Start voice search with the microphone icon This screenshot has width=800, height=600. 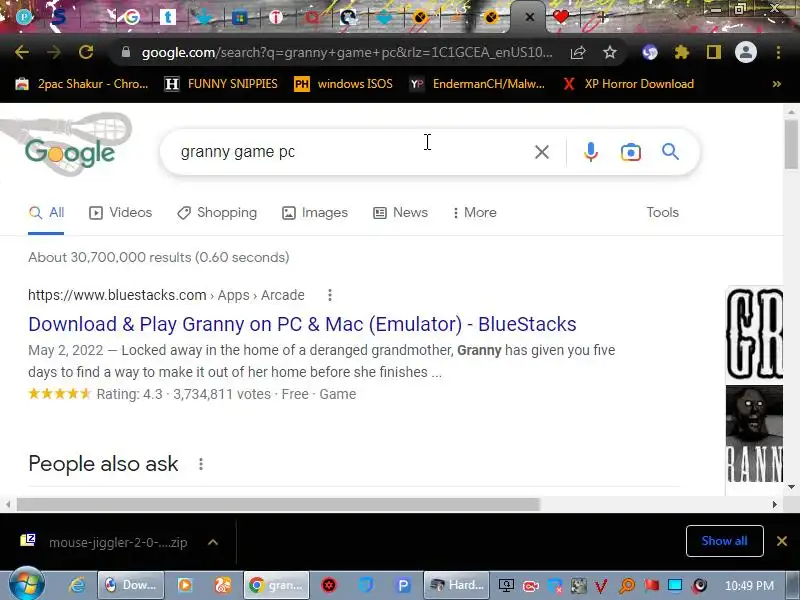(590, 152)
